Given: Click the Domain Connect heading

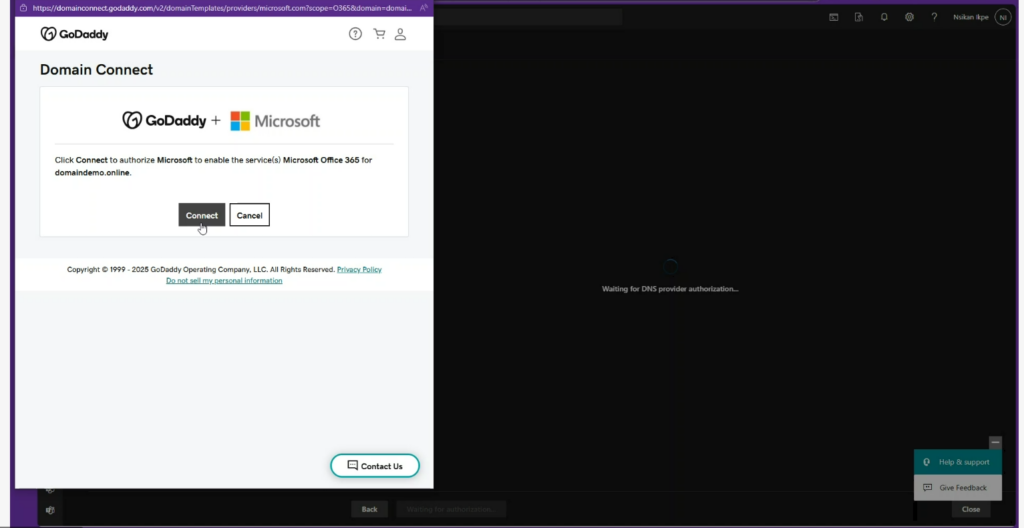Looking at the screenshot, I should [x=96, y=69].
